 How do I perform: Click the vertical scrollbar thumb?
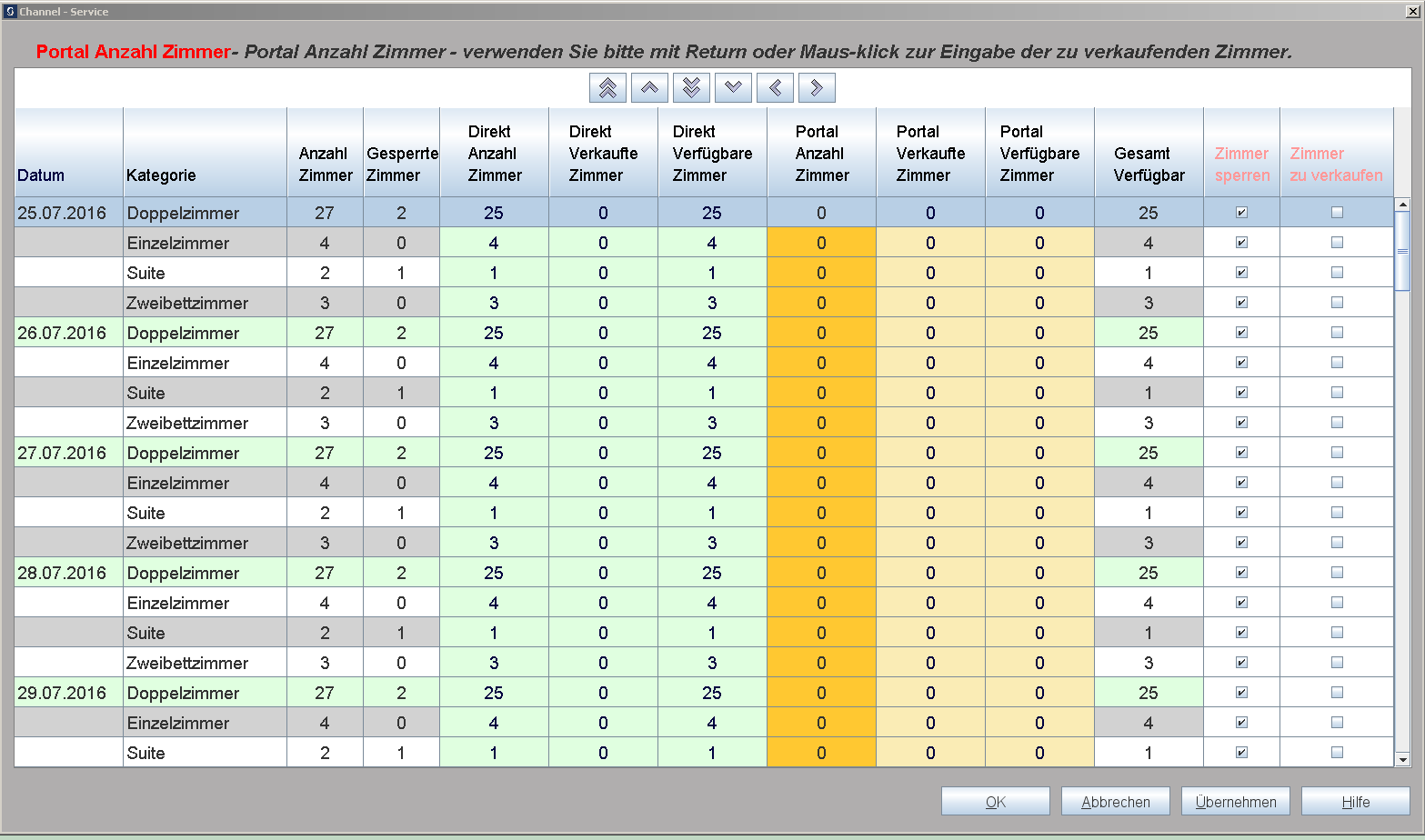1402,251
